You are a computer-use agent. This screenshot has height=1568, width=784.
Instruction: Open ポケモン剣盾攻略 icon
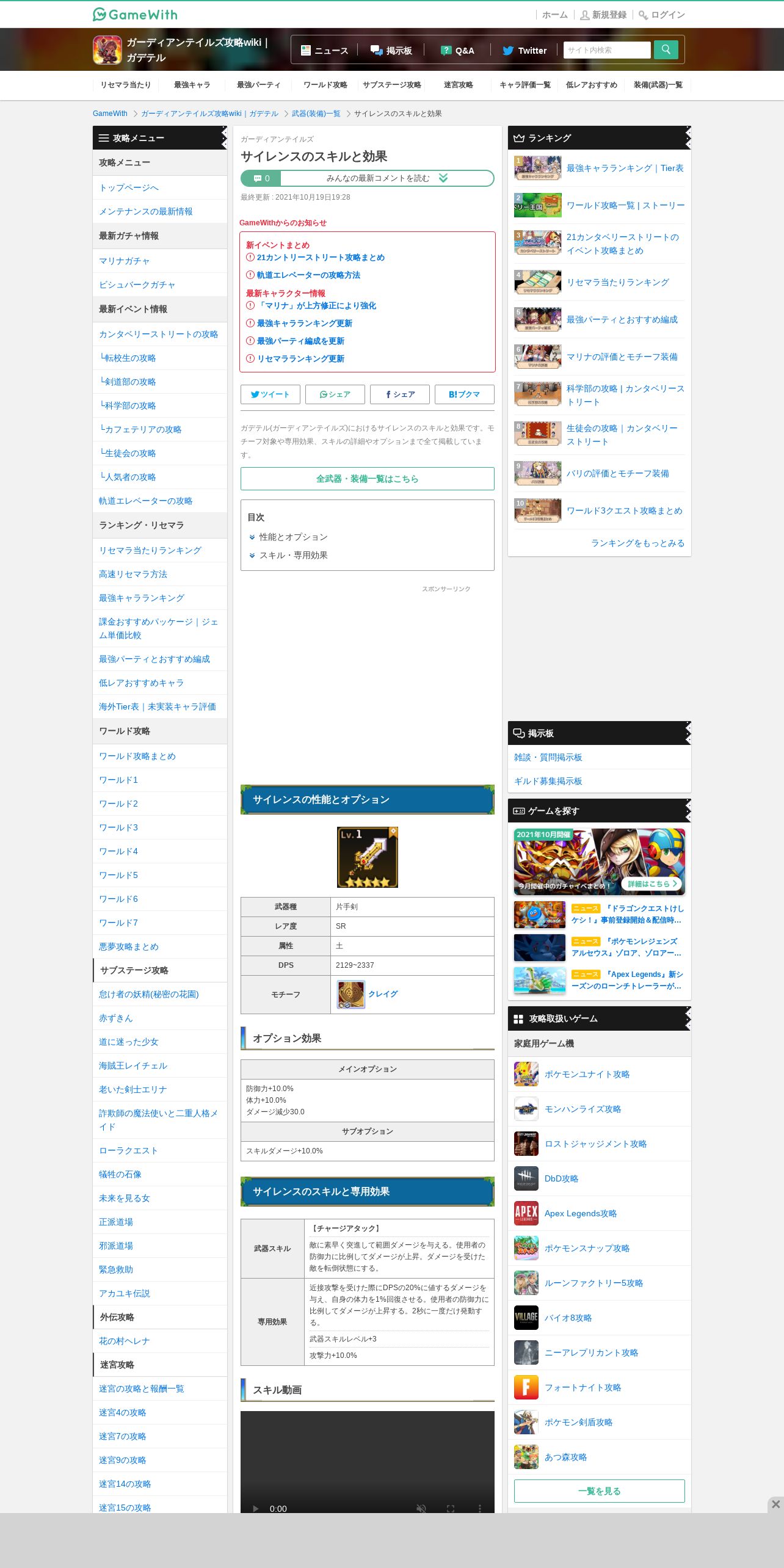click(526, 1422)
